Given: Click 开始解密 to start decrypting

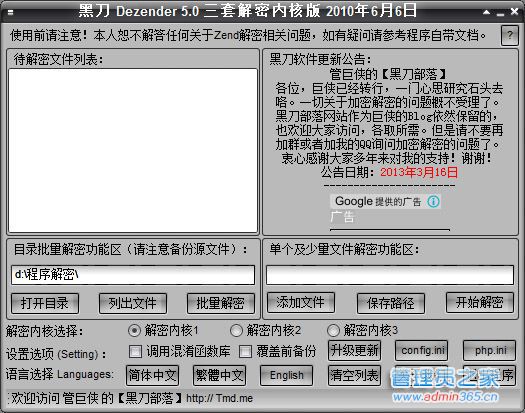Looking at the screenshot, I should (479, 302).
